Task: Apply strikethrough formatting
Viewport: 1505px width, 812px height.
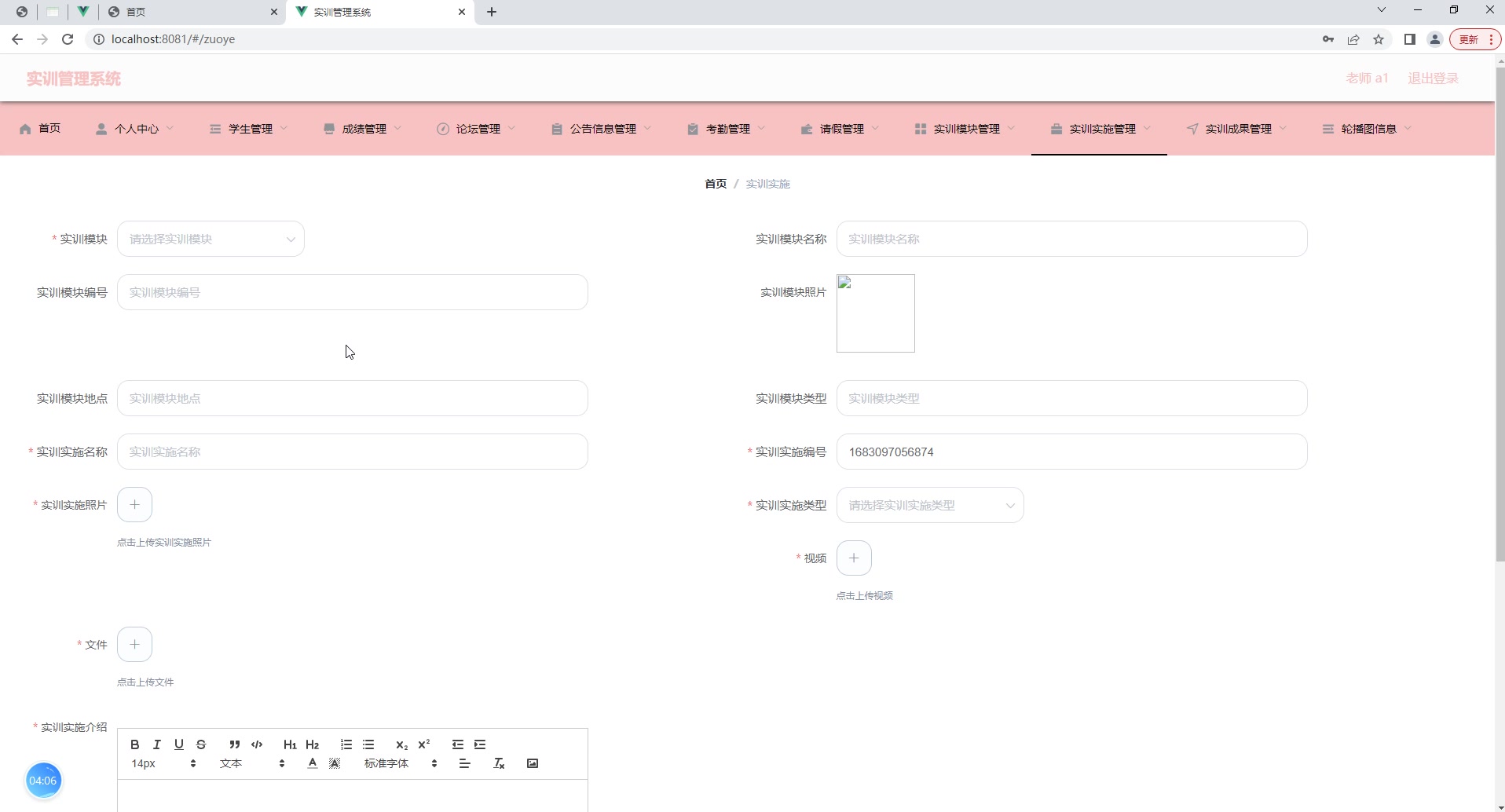Action: [201, 744]
